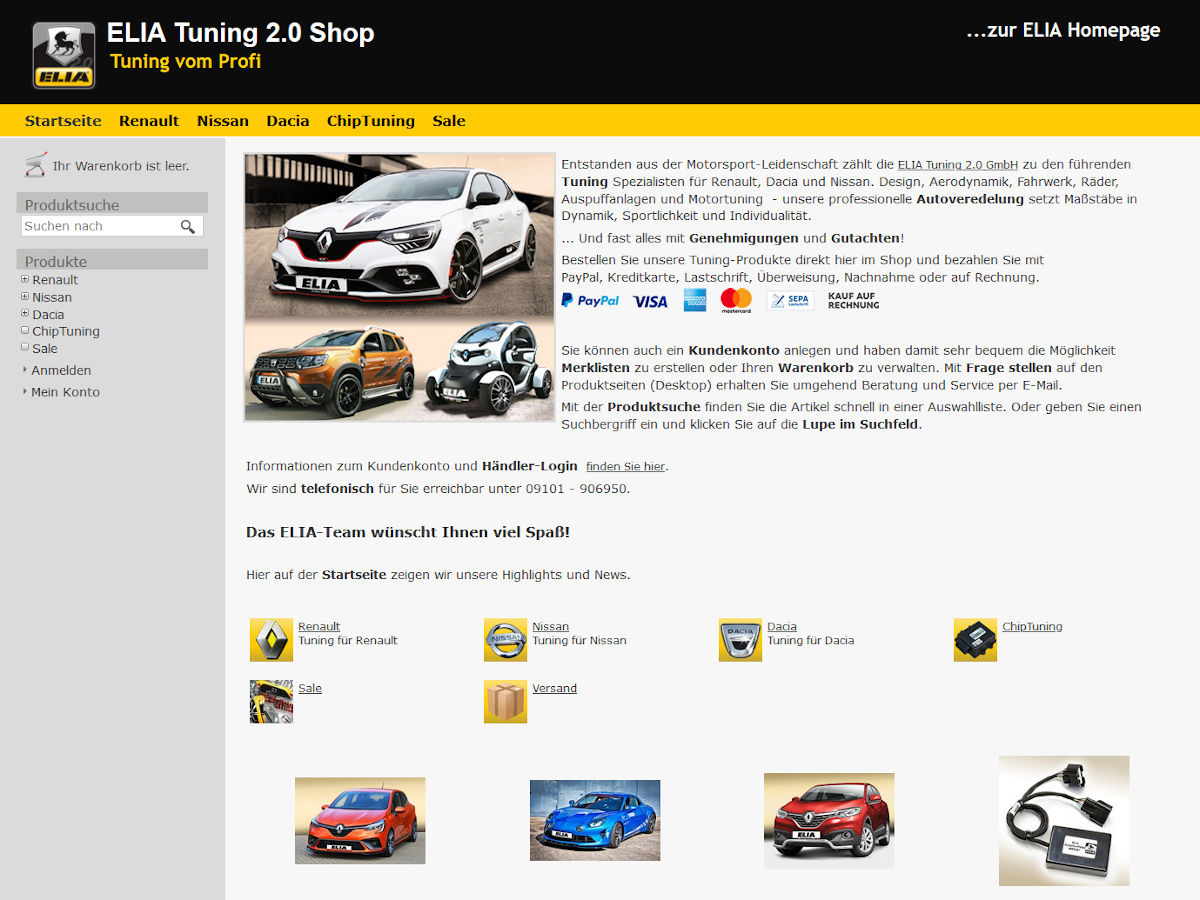Select Dacia in the Produkte tree
Image resolution: width=1200 pixels, height=900 pixels.
(x=48, y=314)
